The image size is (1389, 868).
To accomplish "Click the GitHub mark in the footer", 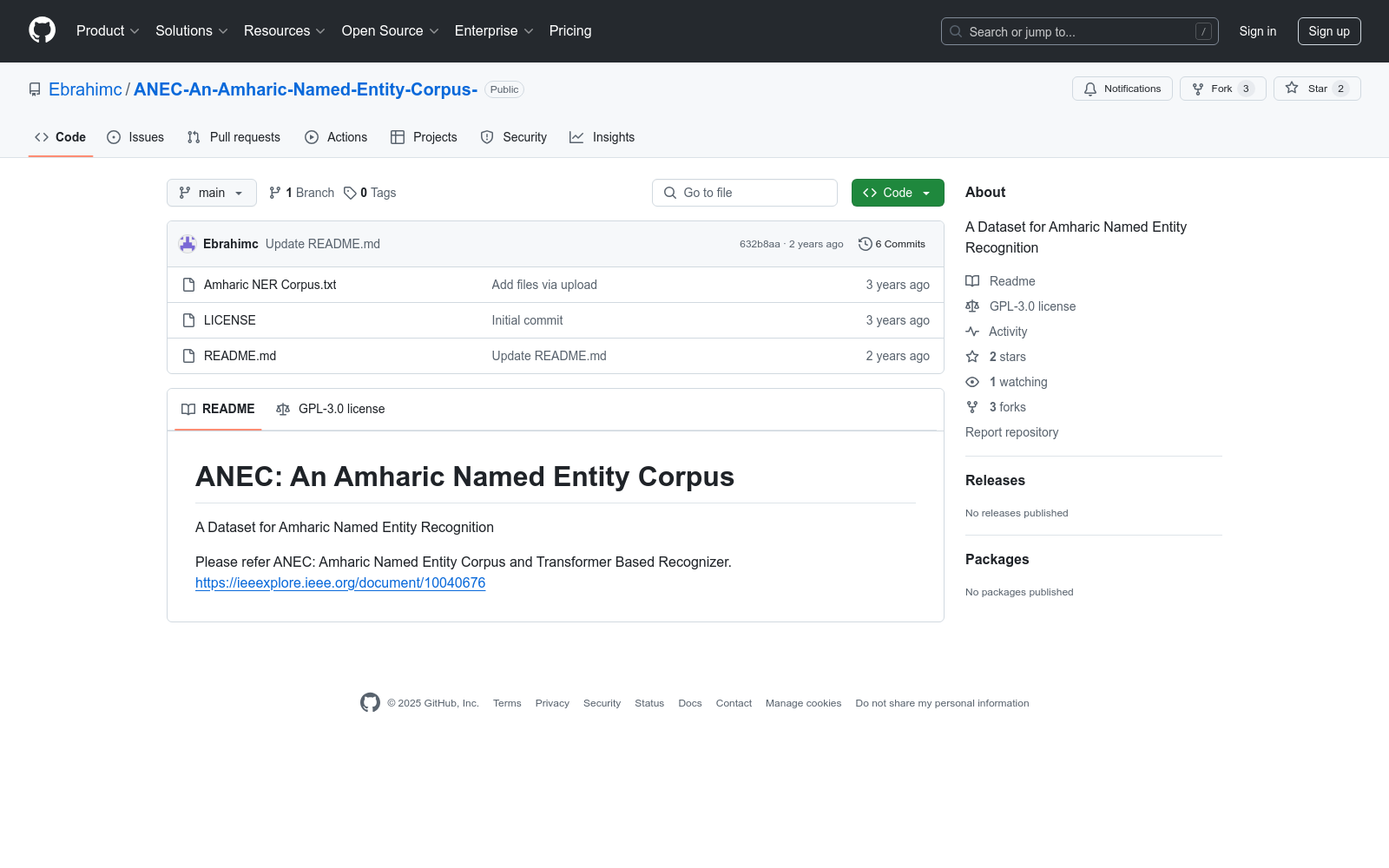I will tap(370, 703).
